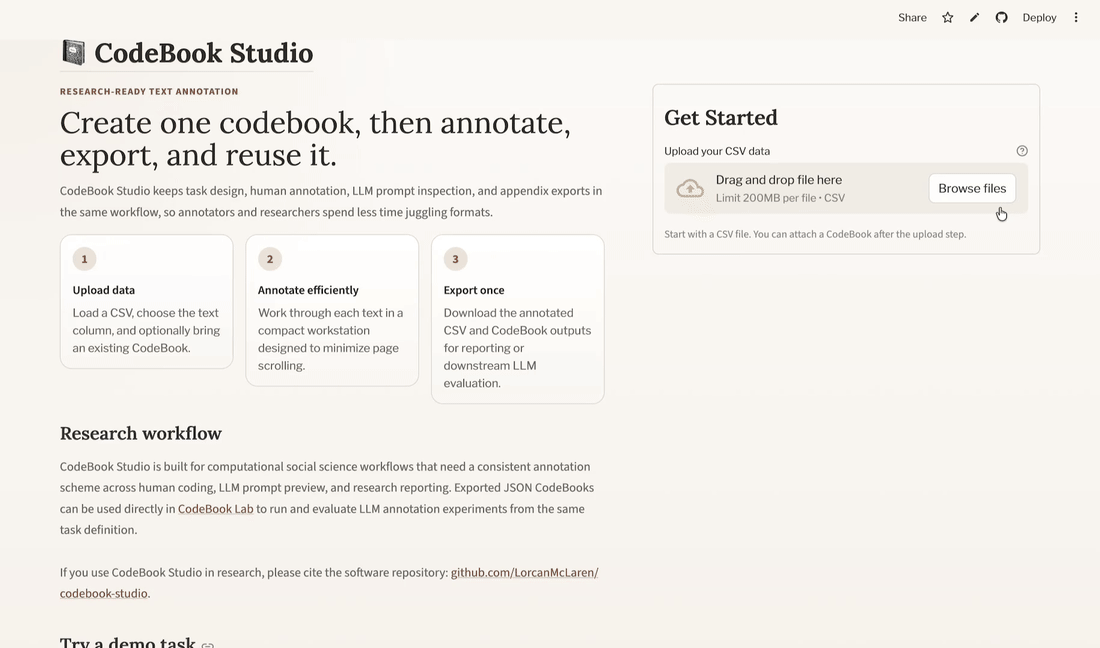
Task: Click the cloud upload icon
Action: (690, 188)
